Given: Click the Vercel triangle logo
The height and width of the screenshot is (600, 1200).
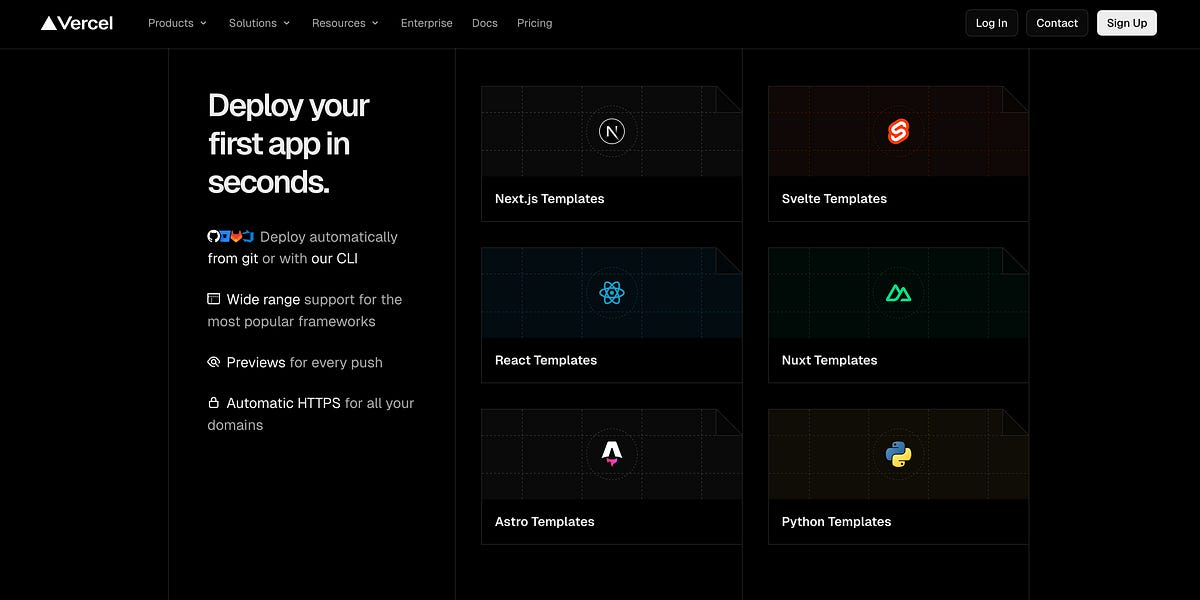Looking at the screenshot, I should point(47,22).
